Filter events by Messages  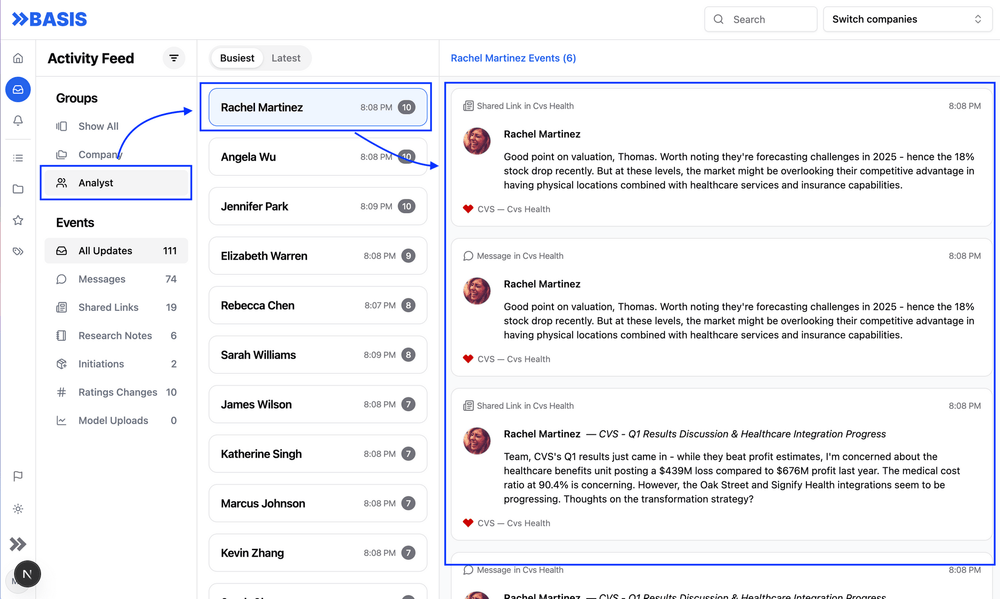(x=116, y=279)
